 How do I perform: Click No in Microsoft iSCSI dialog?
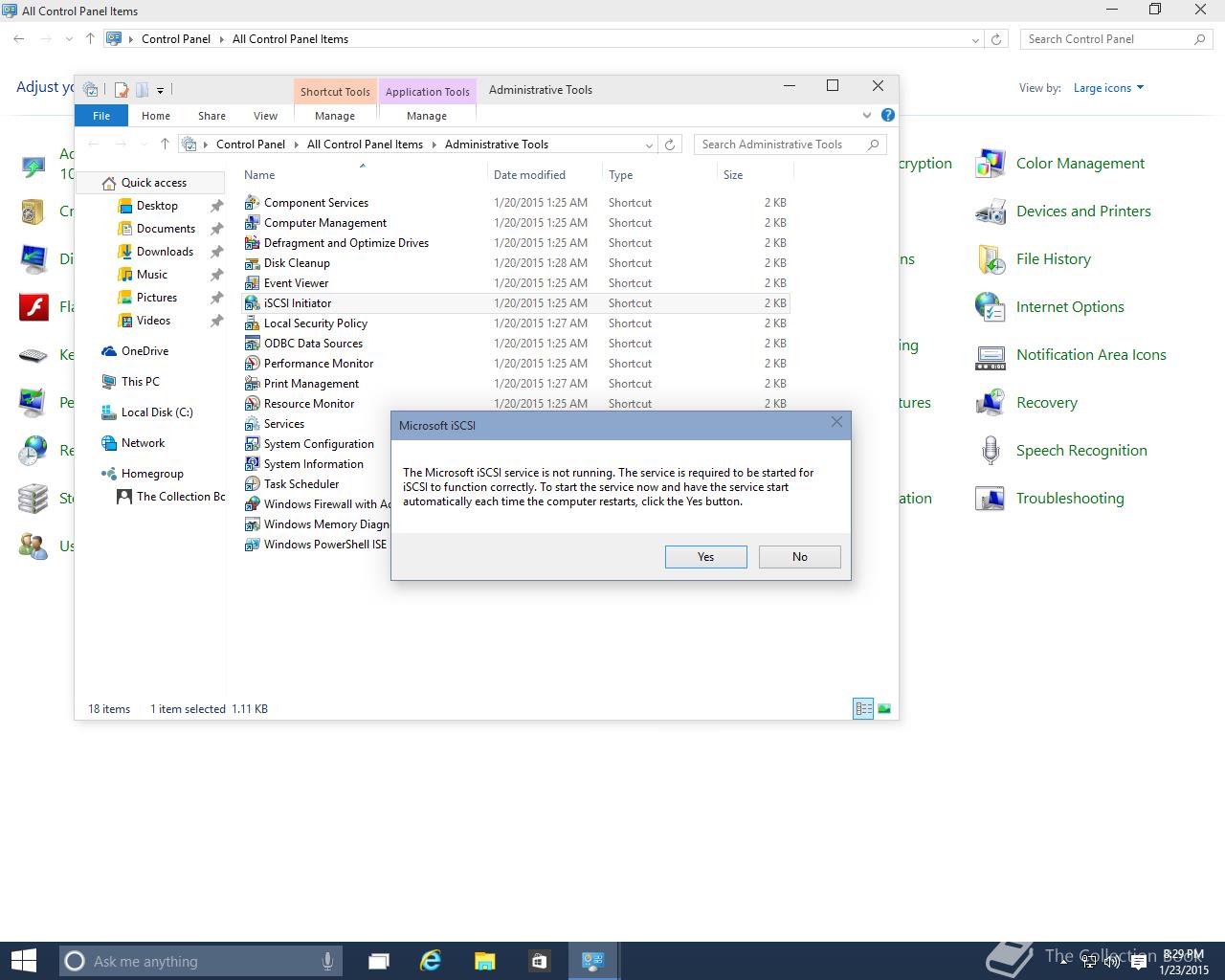(799, 557)
